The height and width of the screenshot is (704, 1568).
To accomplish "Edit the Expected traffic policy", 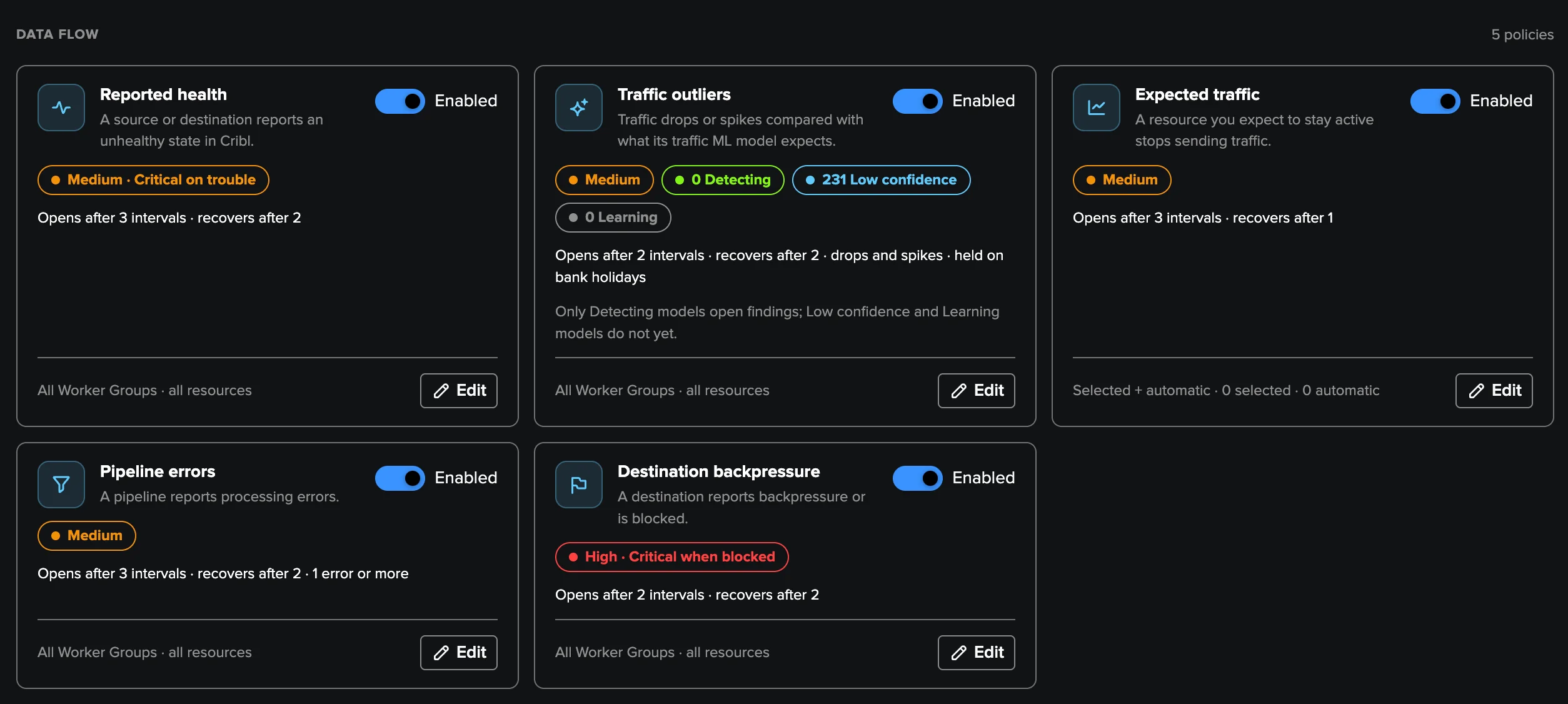I will 1494,391.
